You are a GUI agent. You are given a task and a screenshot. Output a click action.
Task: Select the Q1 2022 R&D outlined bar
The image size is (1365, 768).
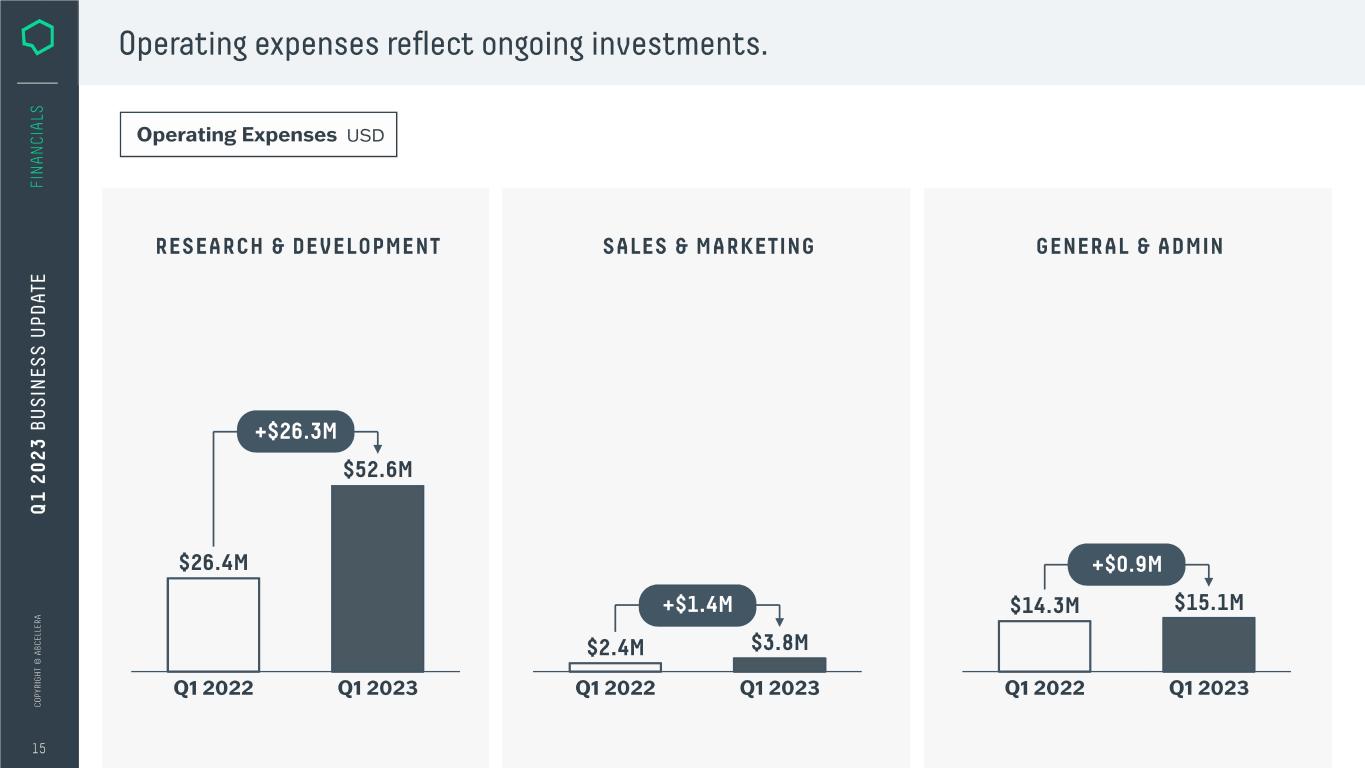[x=213, y=624]
